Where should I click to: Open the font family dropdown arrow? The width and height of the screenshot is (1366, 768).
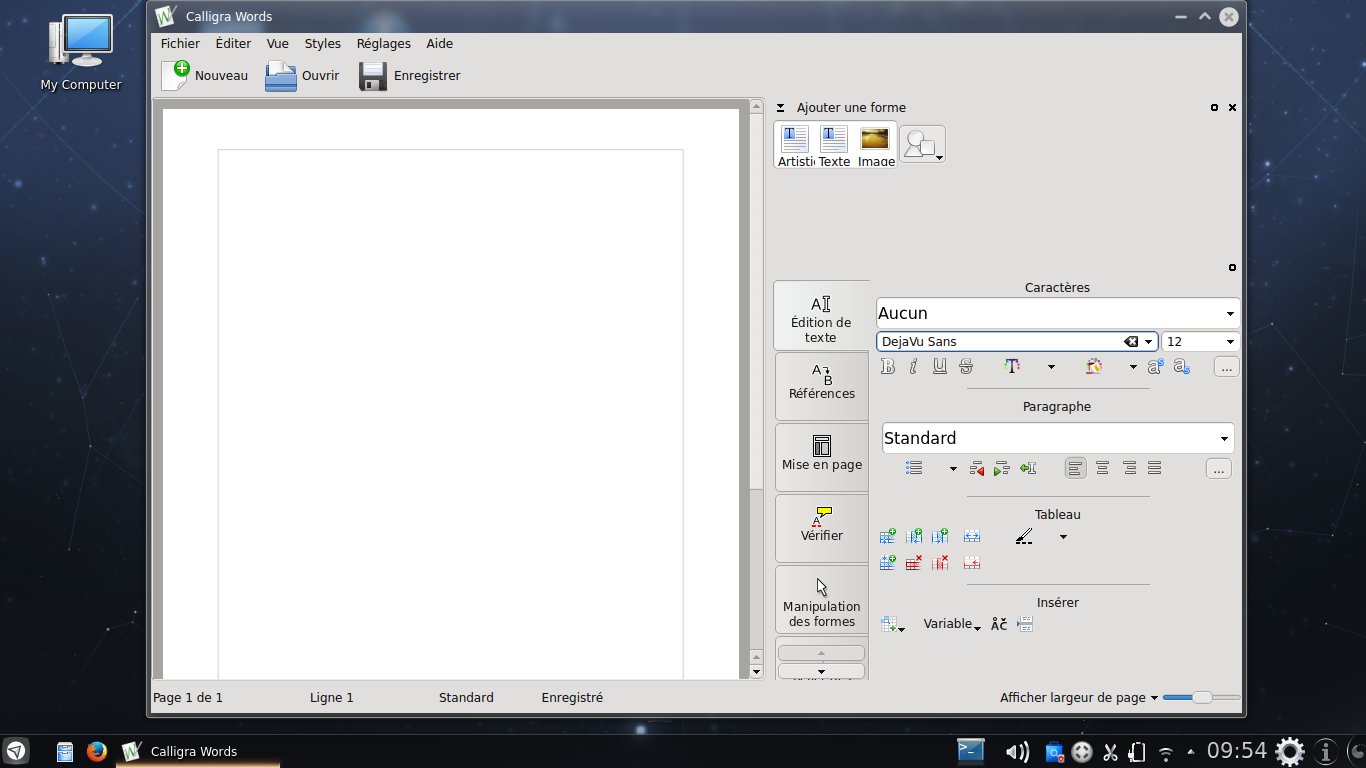(x=1150, y=341)
